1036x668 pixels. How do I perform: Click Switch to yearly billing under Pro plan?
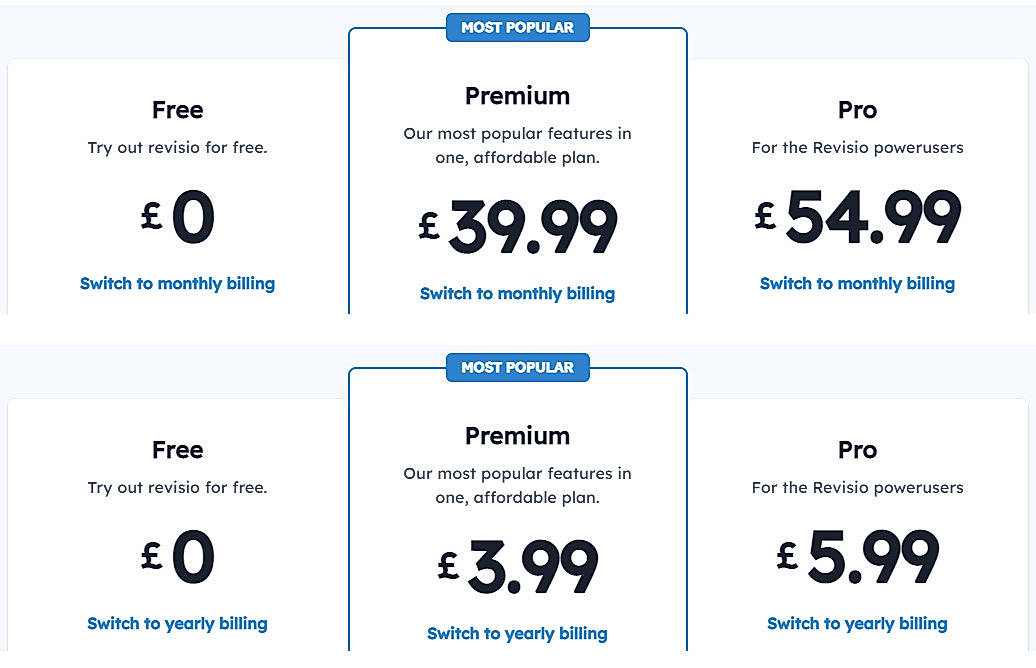click(x=857, y=623)
